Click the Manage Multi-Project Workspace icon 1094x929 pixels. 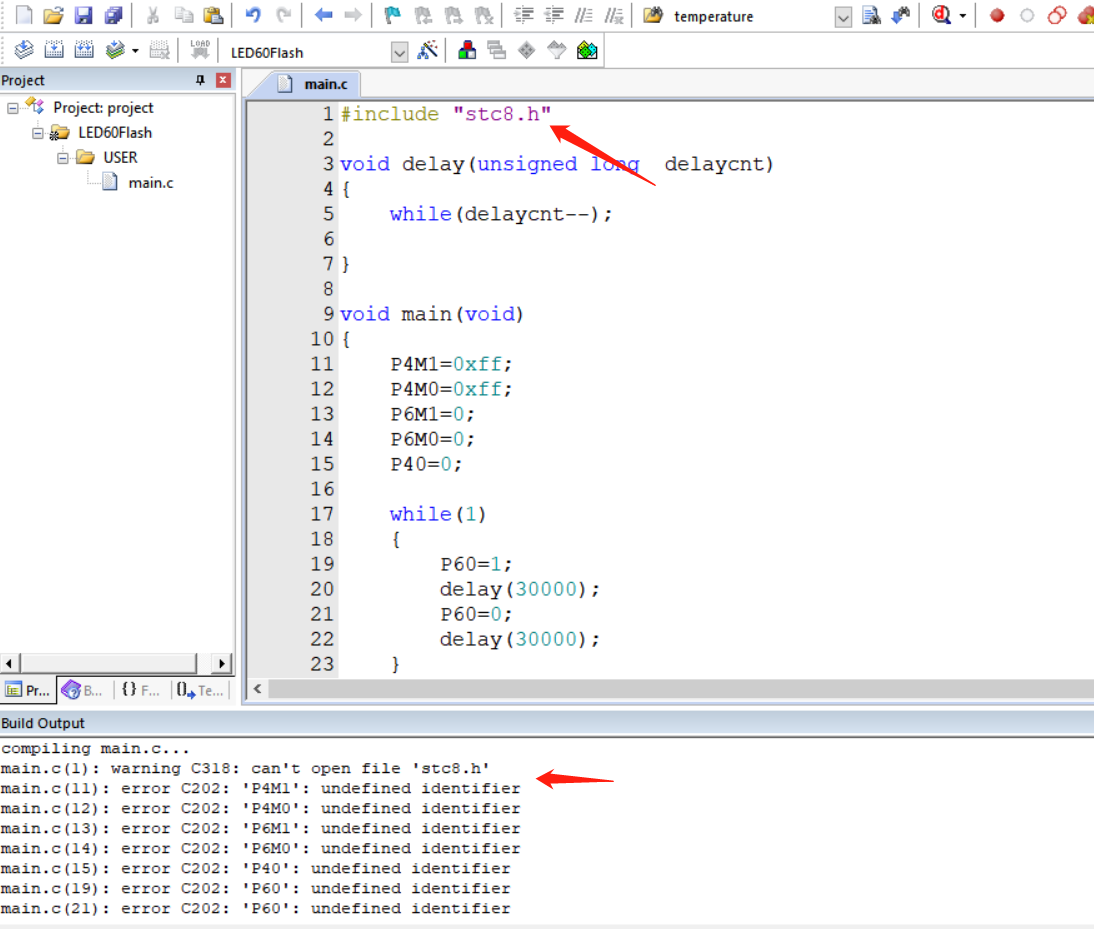[x=497, y=50]
